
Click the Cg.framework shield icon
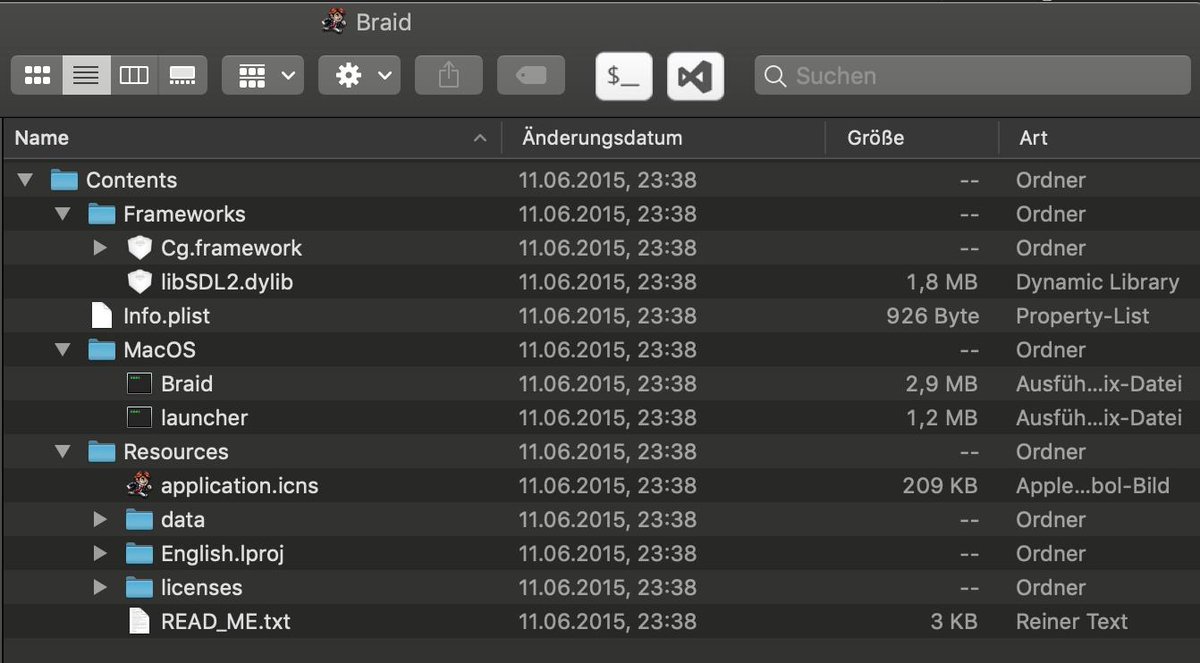point(139,248)
